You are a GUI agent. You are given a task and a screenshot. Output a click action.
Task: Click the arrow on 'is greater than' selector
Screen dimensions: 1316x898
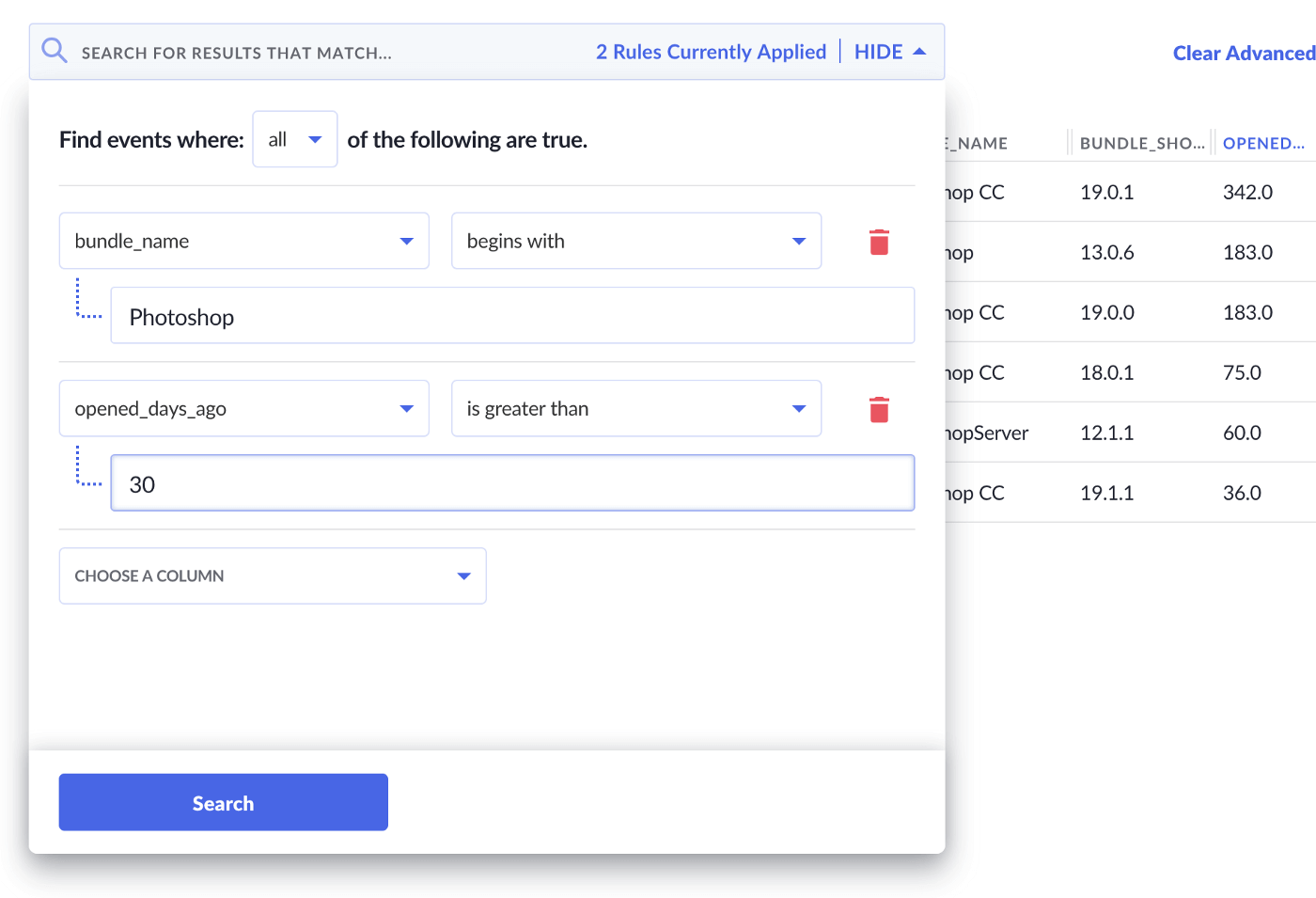tap(798, 408)
